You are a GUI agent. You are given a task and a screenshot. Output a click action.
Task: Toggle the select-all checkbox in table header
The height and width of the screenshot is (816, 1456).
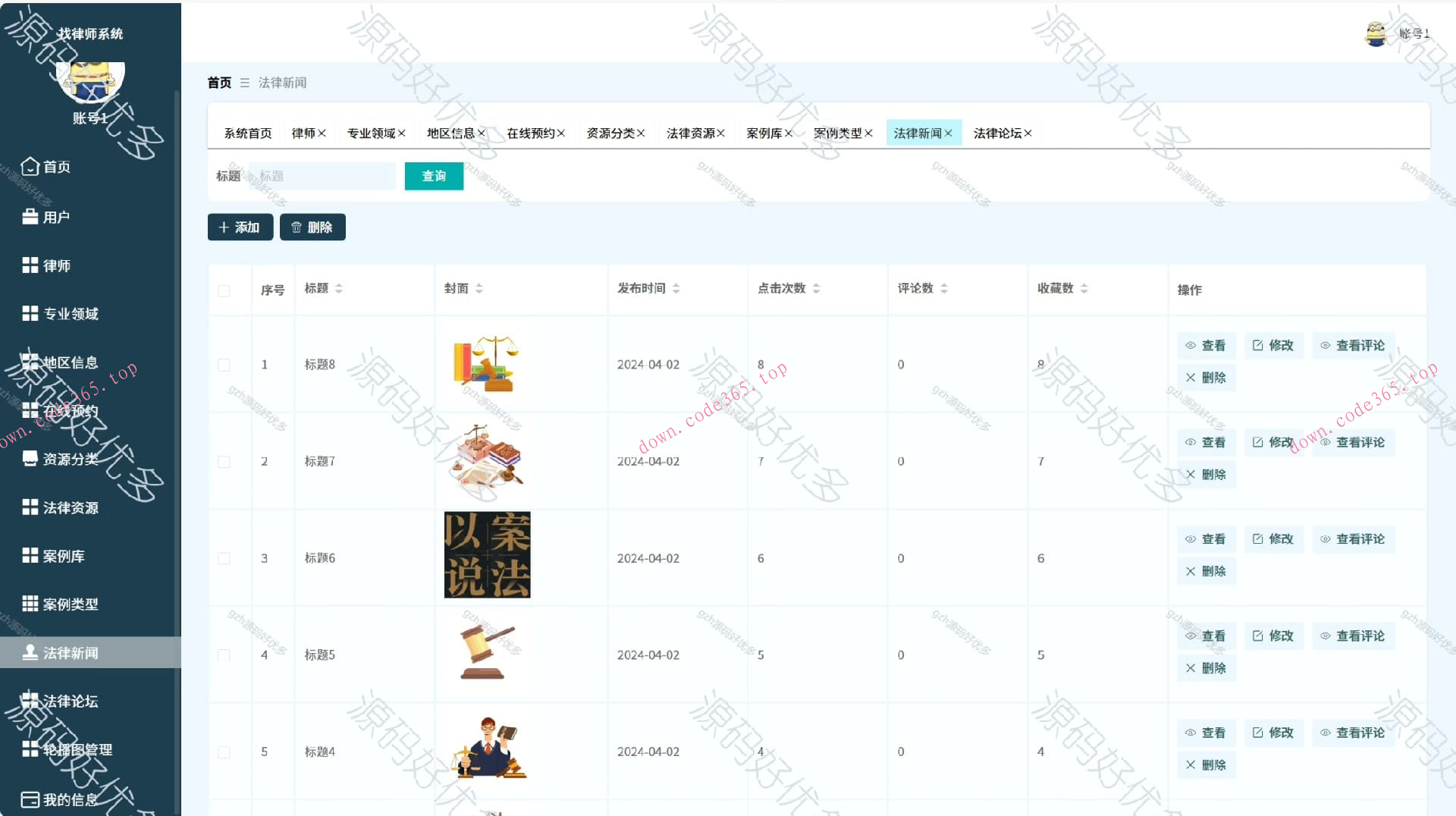(224, 290)
